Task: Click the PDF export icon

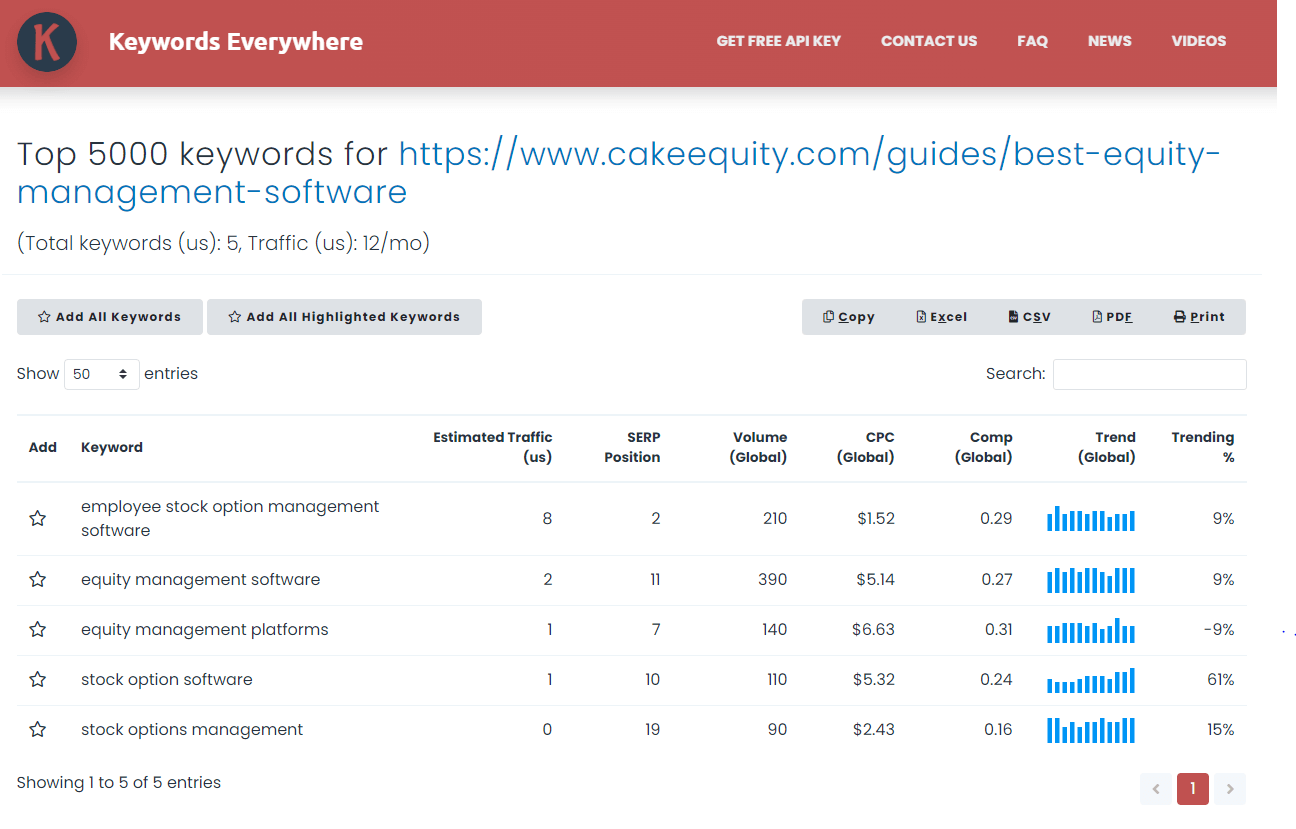Action: 1110,316
